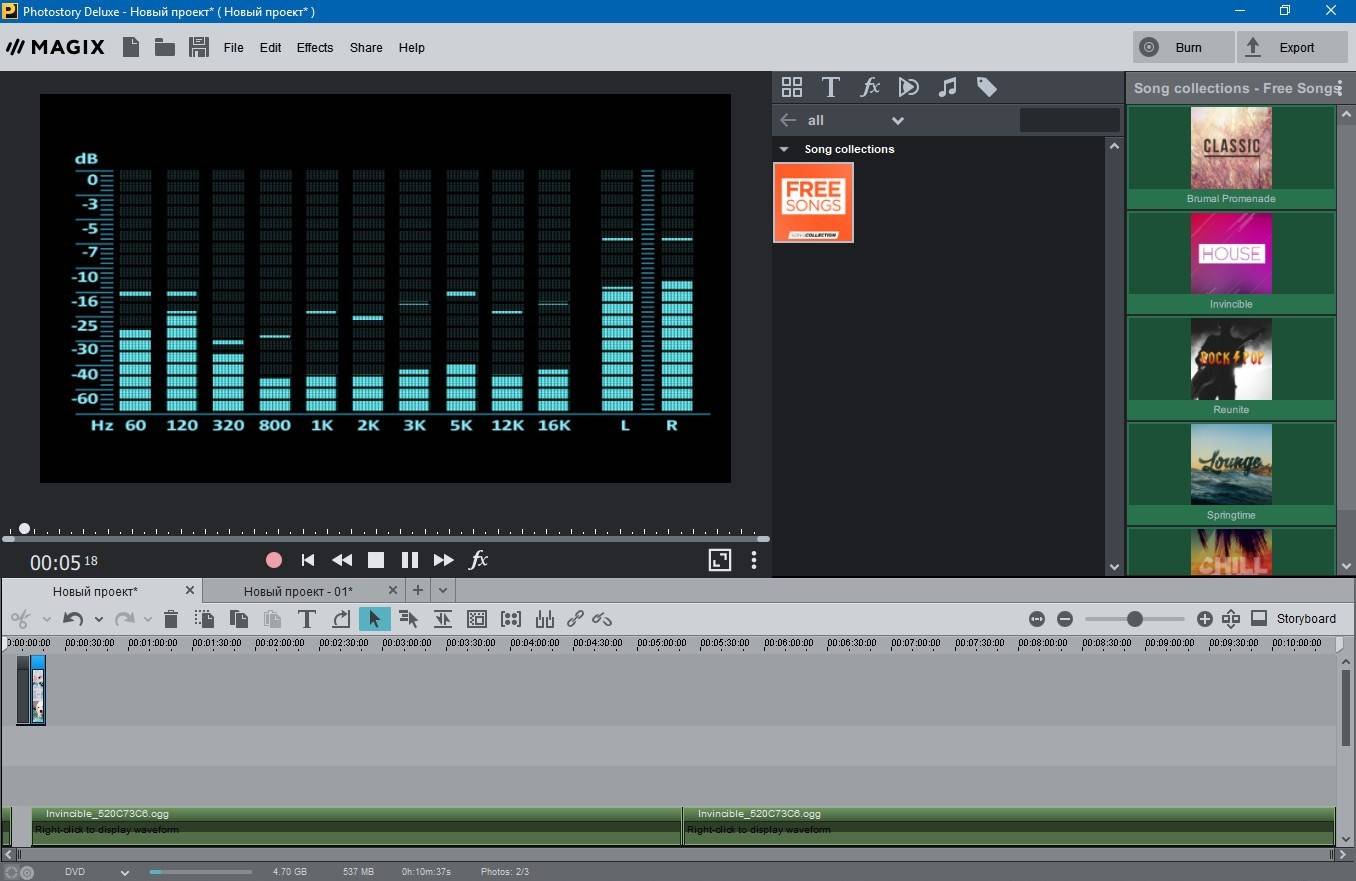Click the split-at-marker toolbar icon
Screen dimensions: 1356x881
[443, 619]
